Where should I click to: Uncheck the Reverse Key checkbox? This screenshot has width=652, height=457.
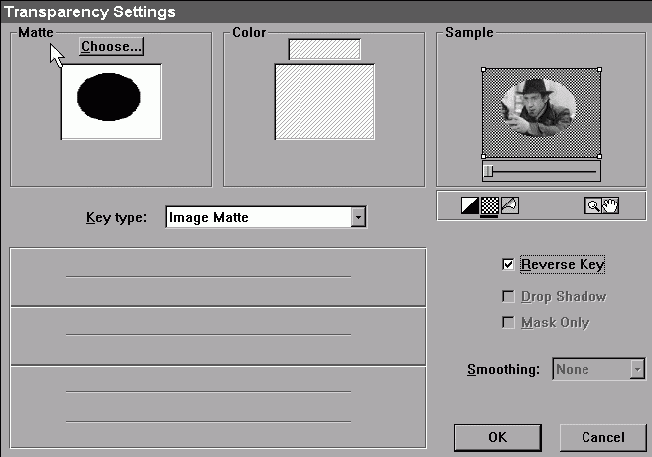509,265
